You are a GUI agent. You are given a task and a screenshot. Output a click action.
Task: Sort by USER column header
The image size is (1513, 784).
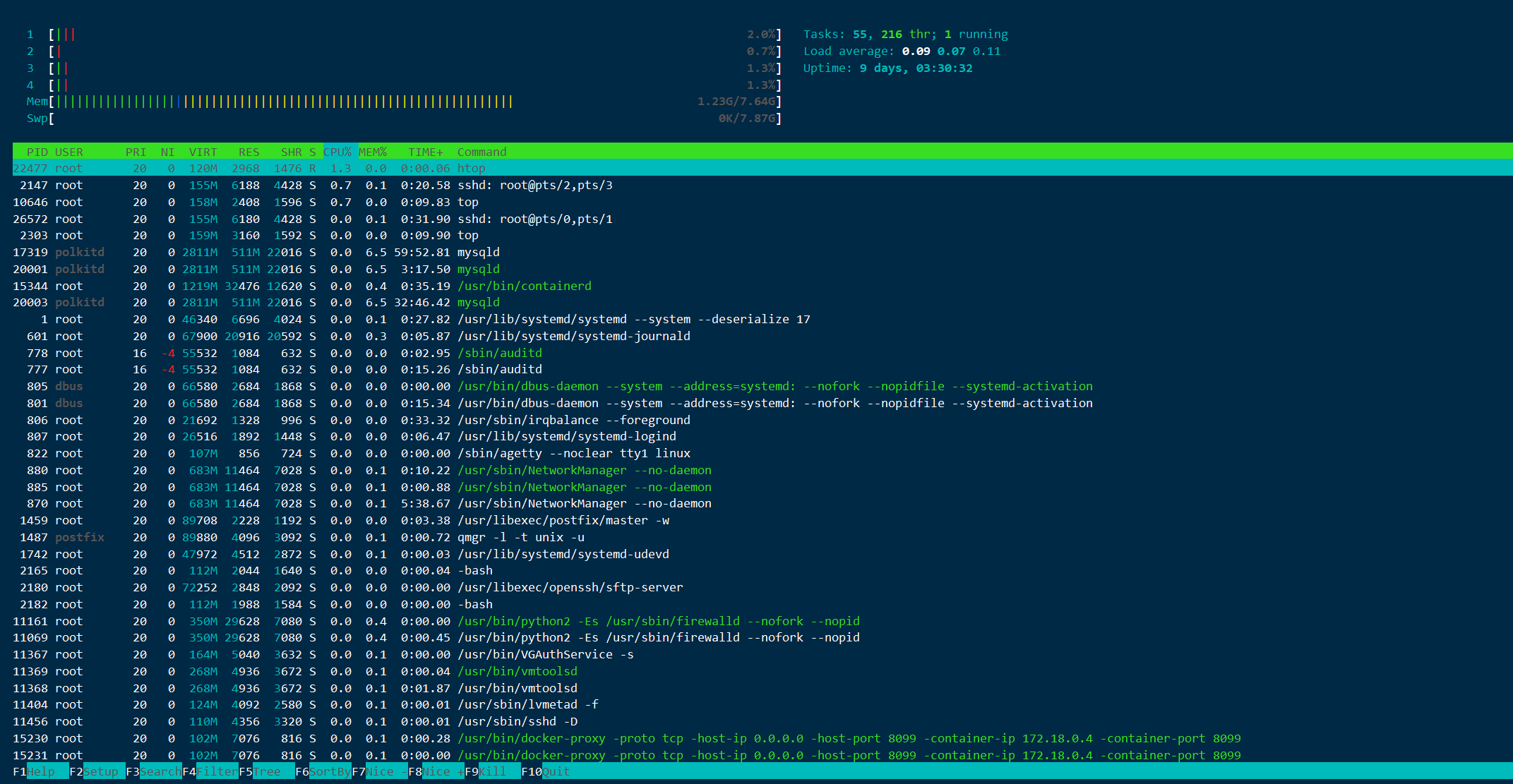(69, 152)
